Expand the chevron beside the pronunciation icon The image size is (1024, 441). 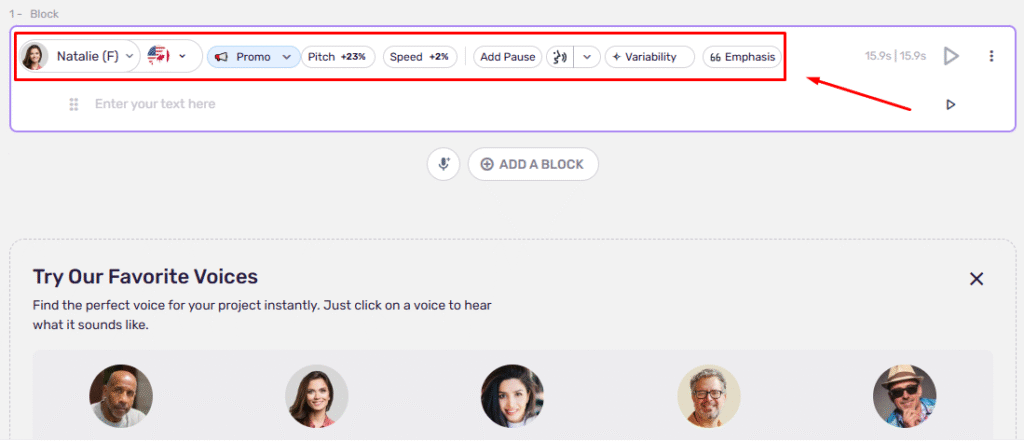(587, 57)
